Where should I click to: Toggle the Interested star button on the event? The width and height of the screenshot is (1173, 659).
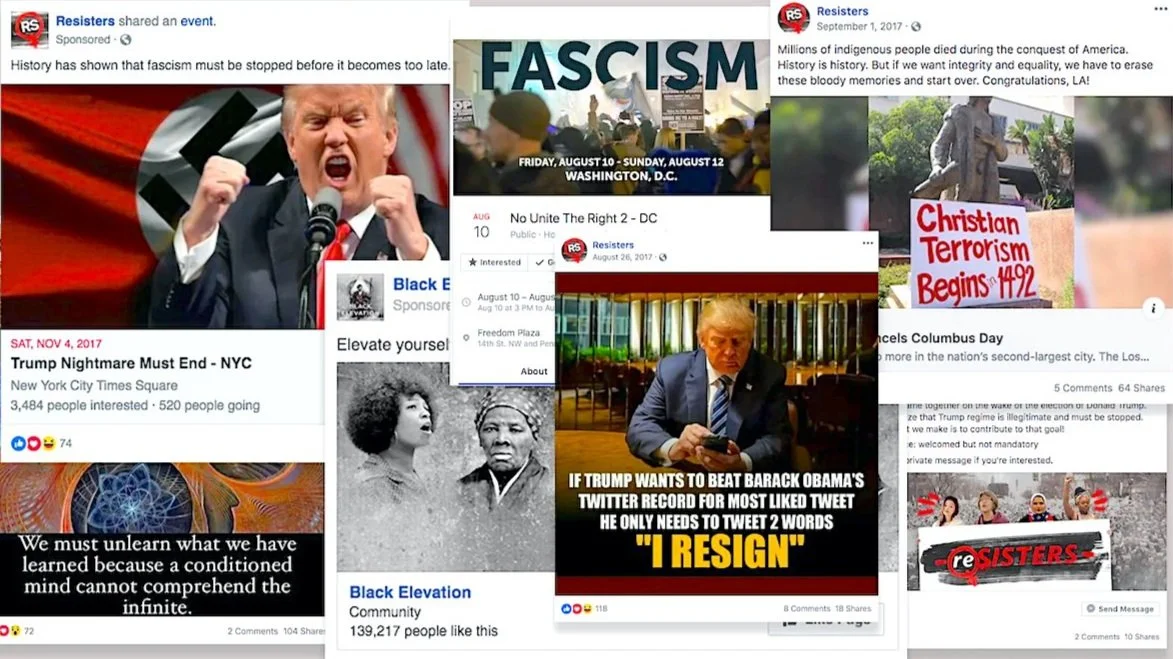click(494, 263)
